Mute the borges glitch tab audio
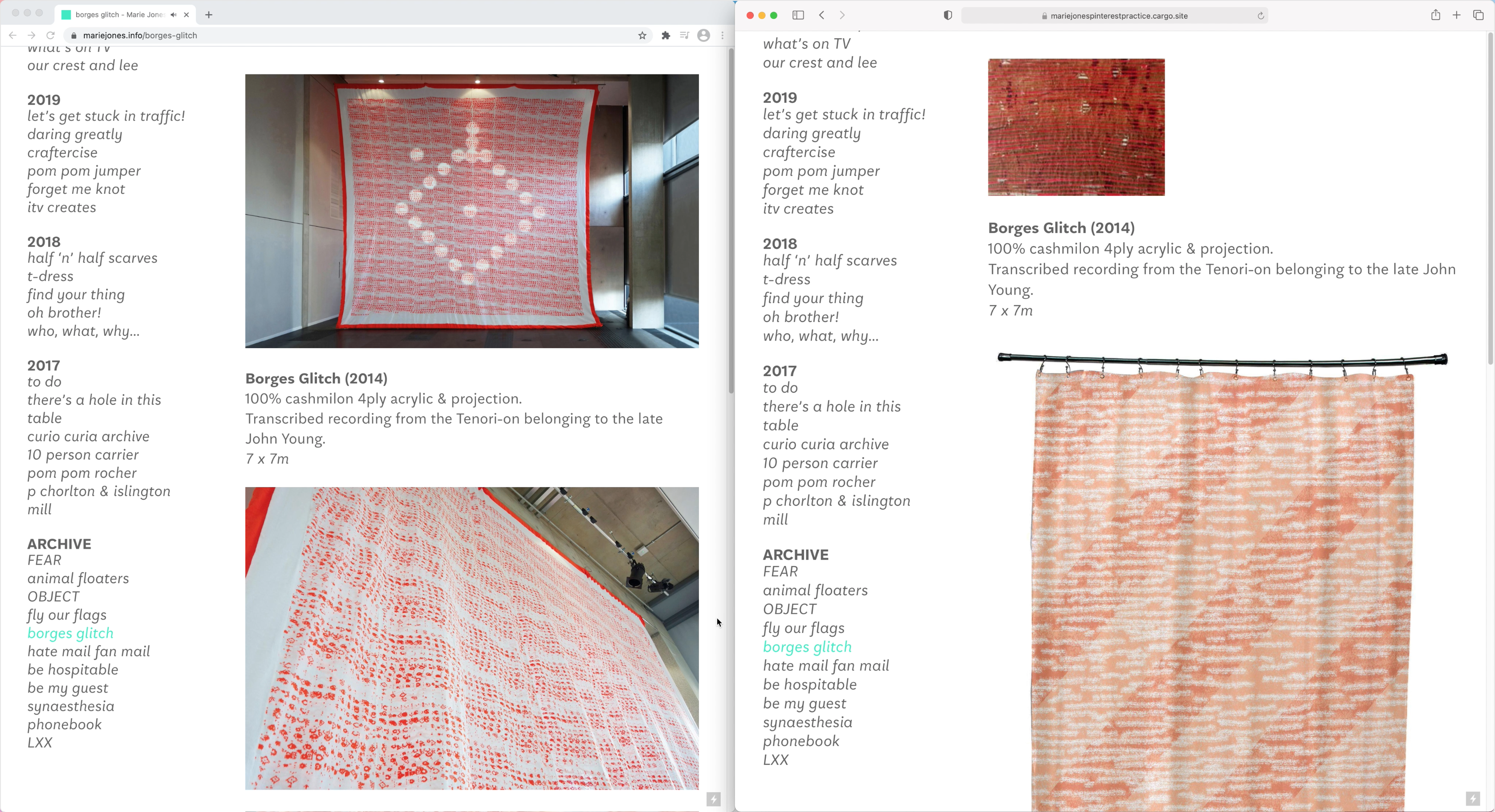This screenshot has height=812, width=1495. [174, 15]
